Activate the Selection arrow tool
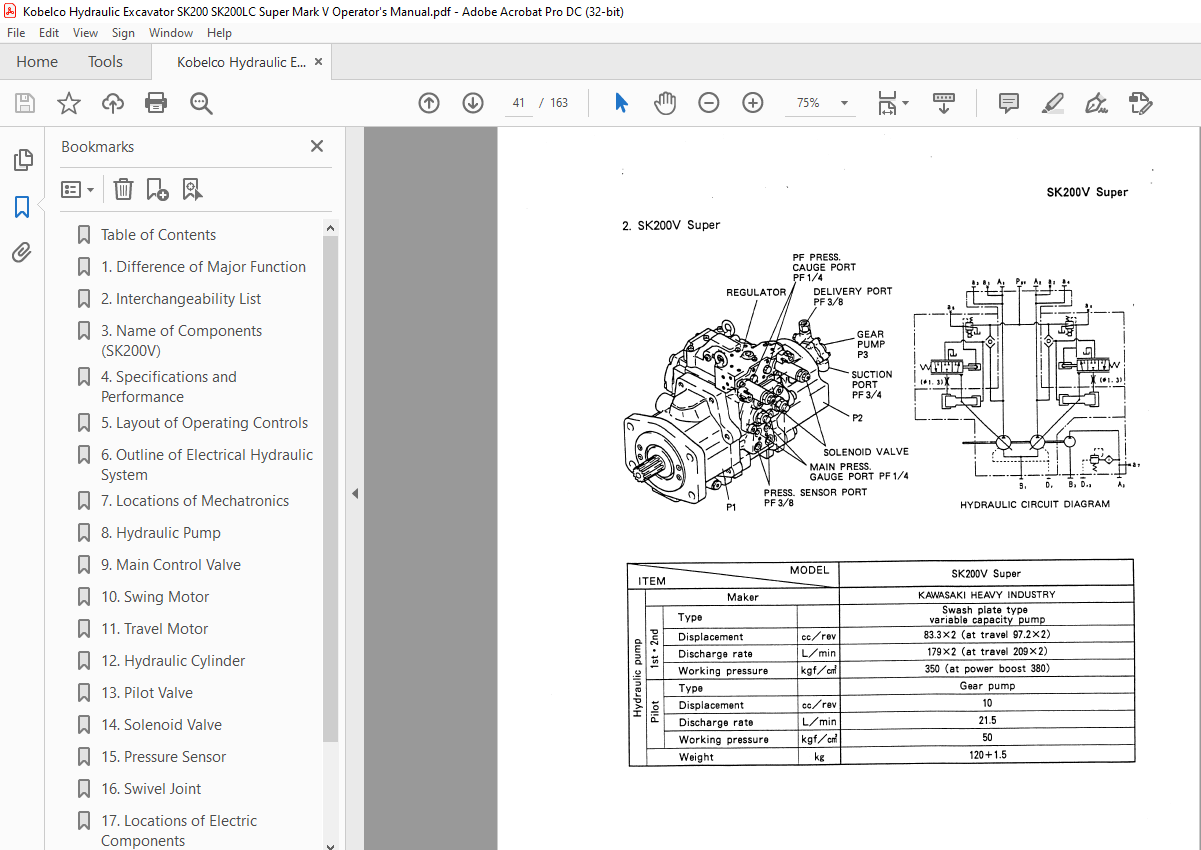Viewport: 1201px width, 850px height. [621, 103]
